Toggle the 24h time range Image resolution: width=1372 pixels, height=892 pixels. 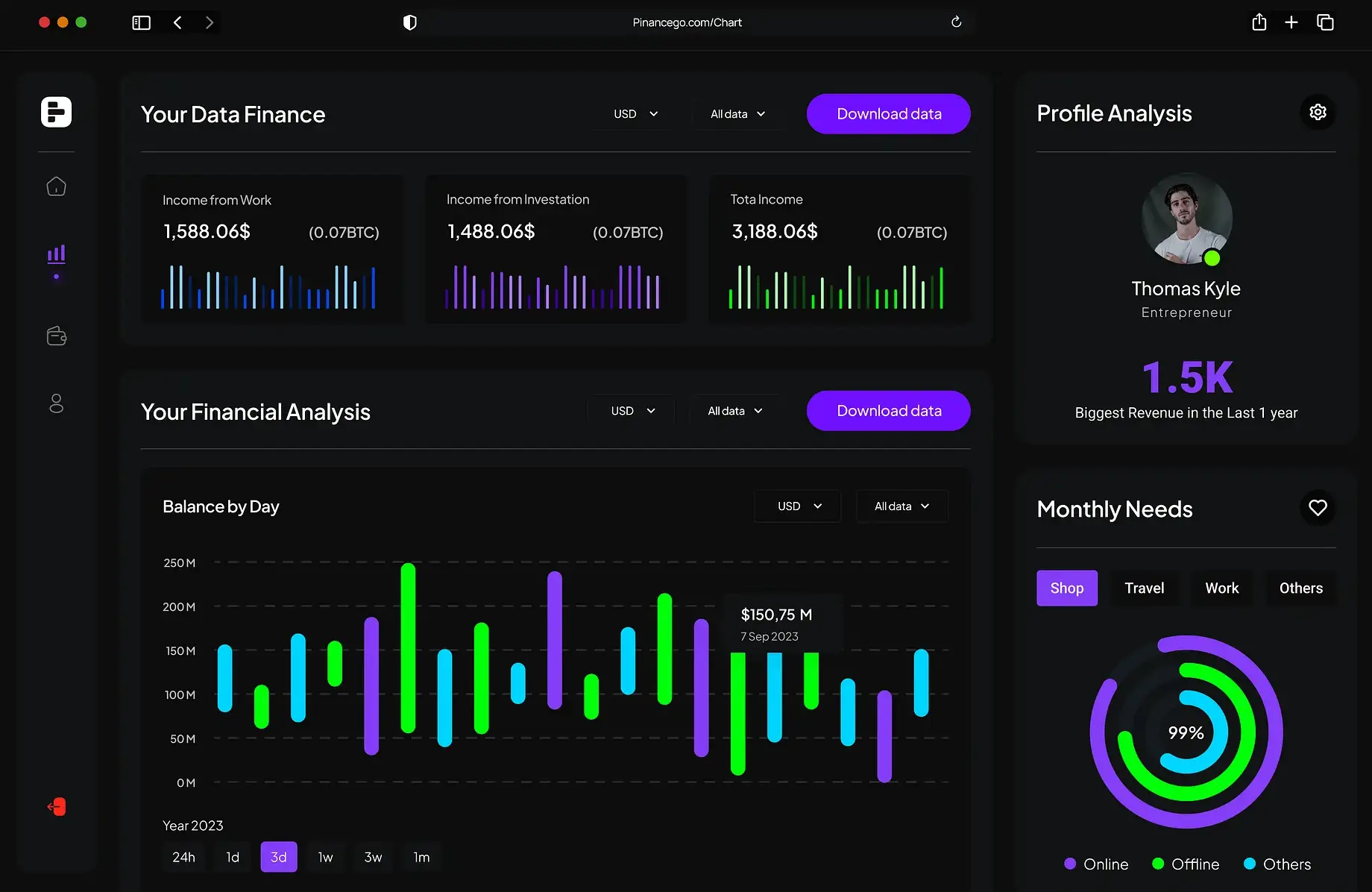pyautogui.click(x=183, y=857)
